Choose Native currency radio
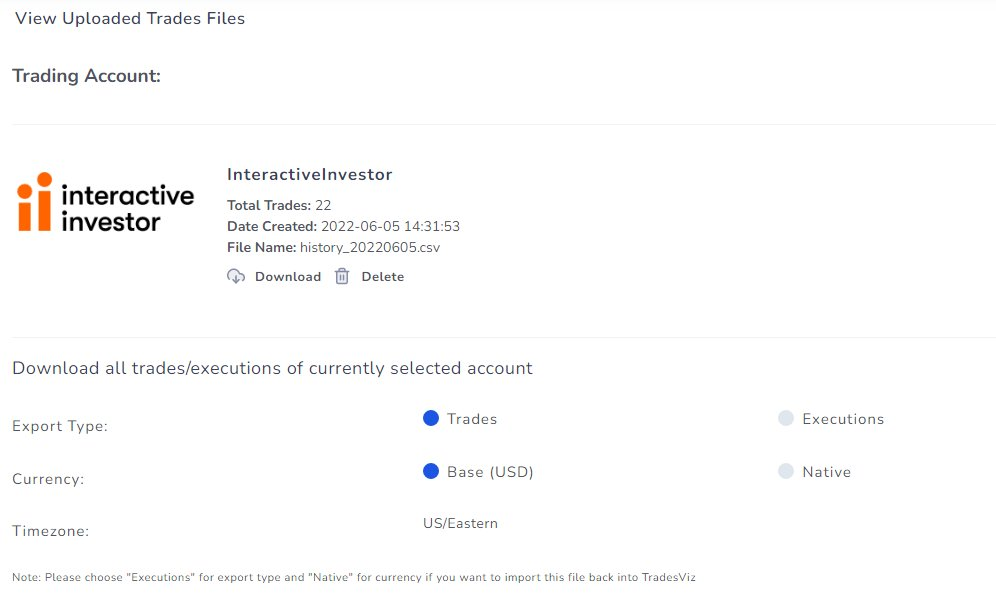996x614 pixels. [x=786, y=471]
